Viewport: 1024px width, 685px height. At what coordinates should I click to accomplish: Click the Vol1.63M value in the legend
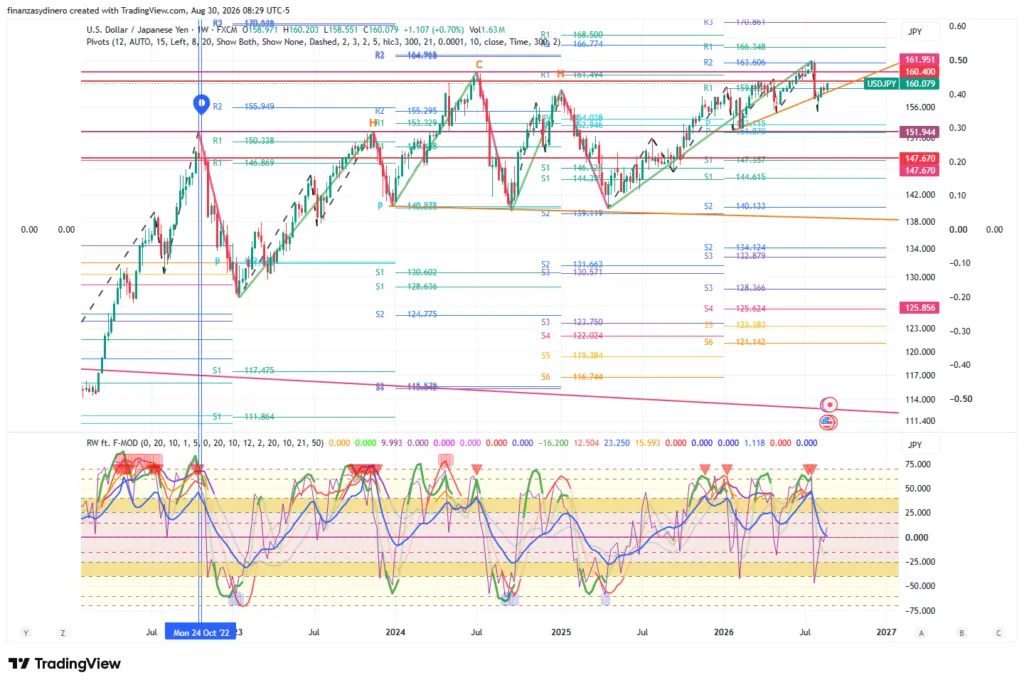487,29
